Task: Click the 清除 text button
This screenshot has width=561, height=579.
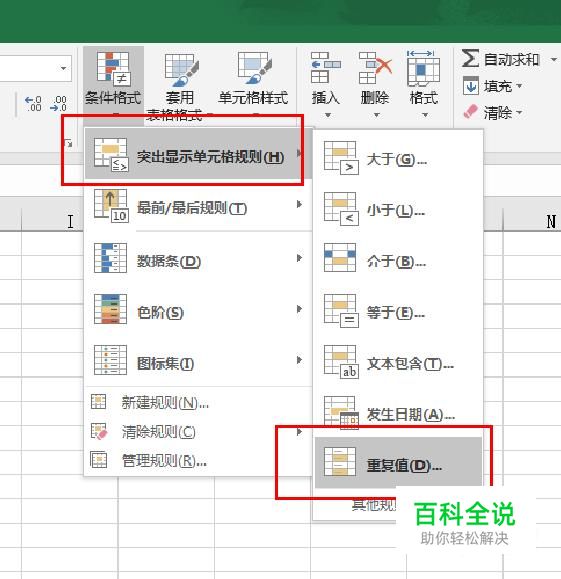Action: [x=497, y=112]
